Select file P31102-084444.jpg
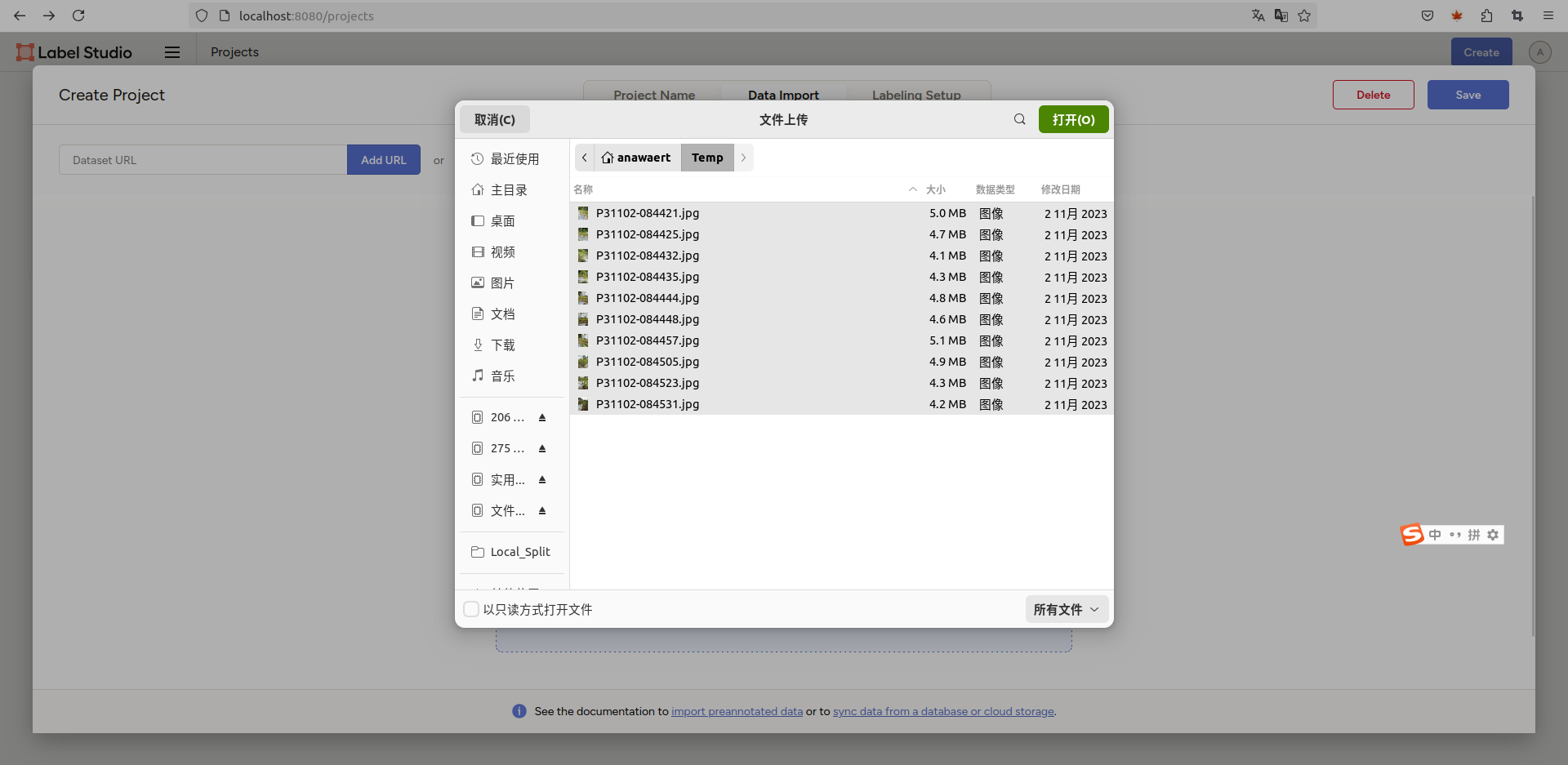 647,298
